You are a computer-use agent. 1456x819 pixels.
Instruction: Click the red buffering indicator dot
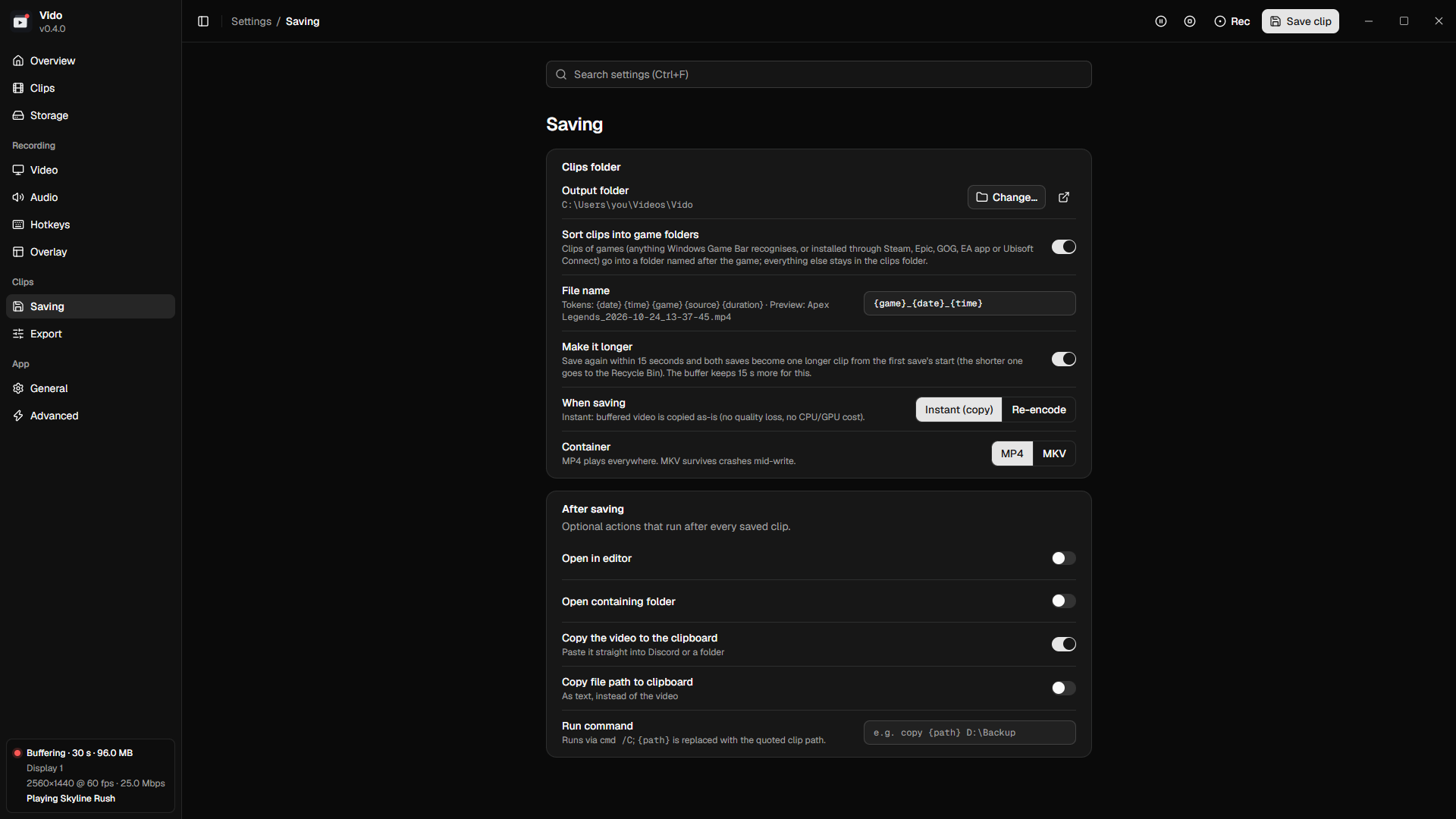coord(17,753)
